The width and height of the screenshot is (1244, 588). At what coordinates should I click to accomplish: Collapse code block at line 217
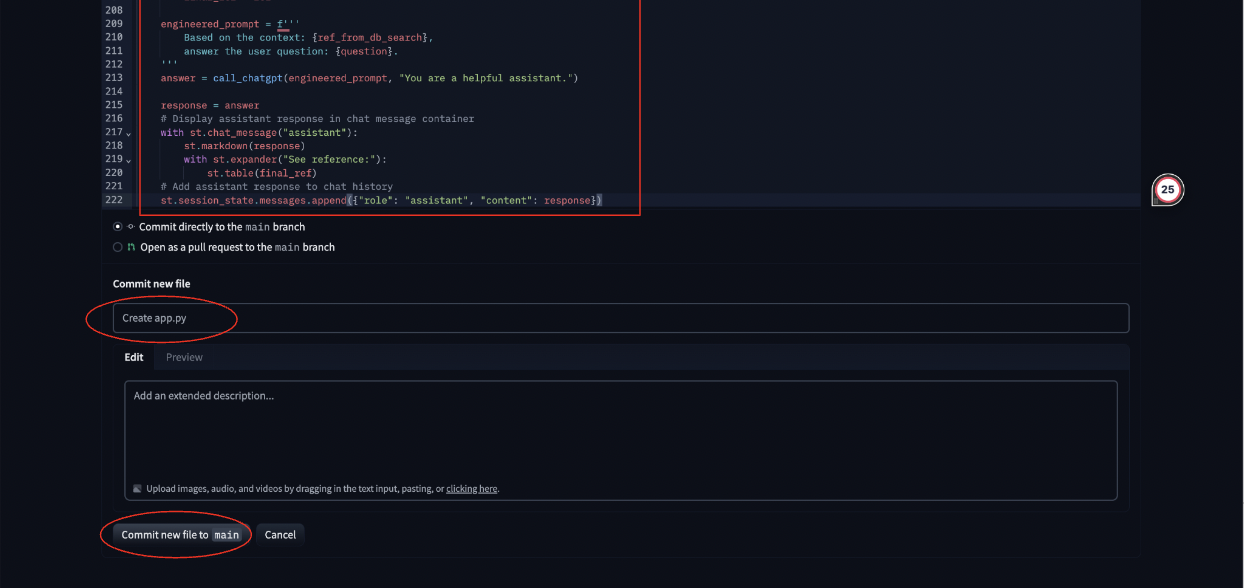click(128, 133)
